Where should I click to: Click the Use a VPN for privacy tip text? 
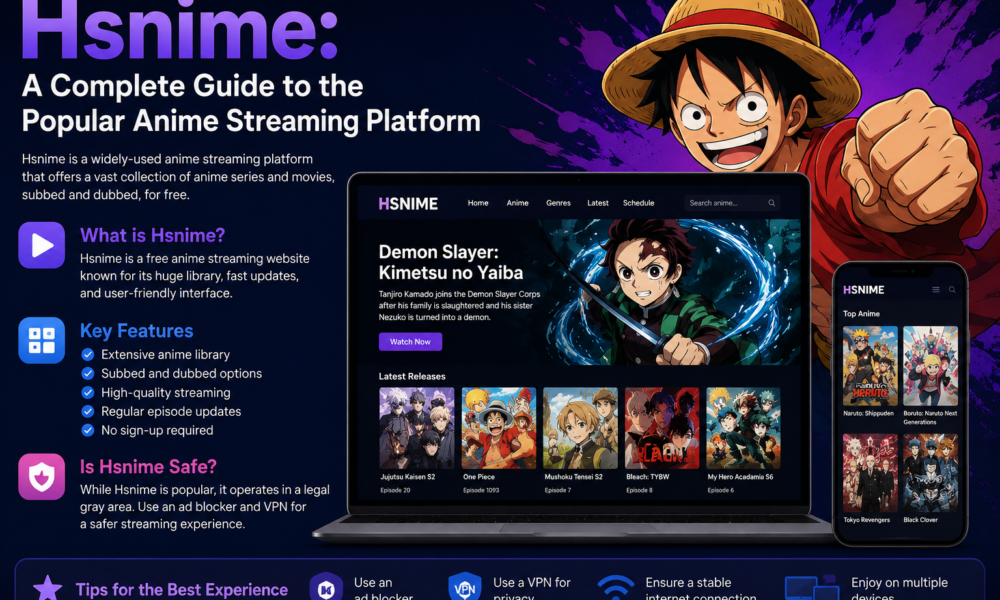point(531,589)
